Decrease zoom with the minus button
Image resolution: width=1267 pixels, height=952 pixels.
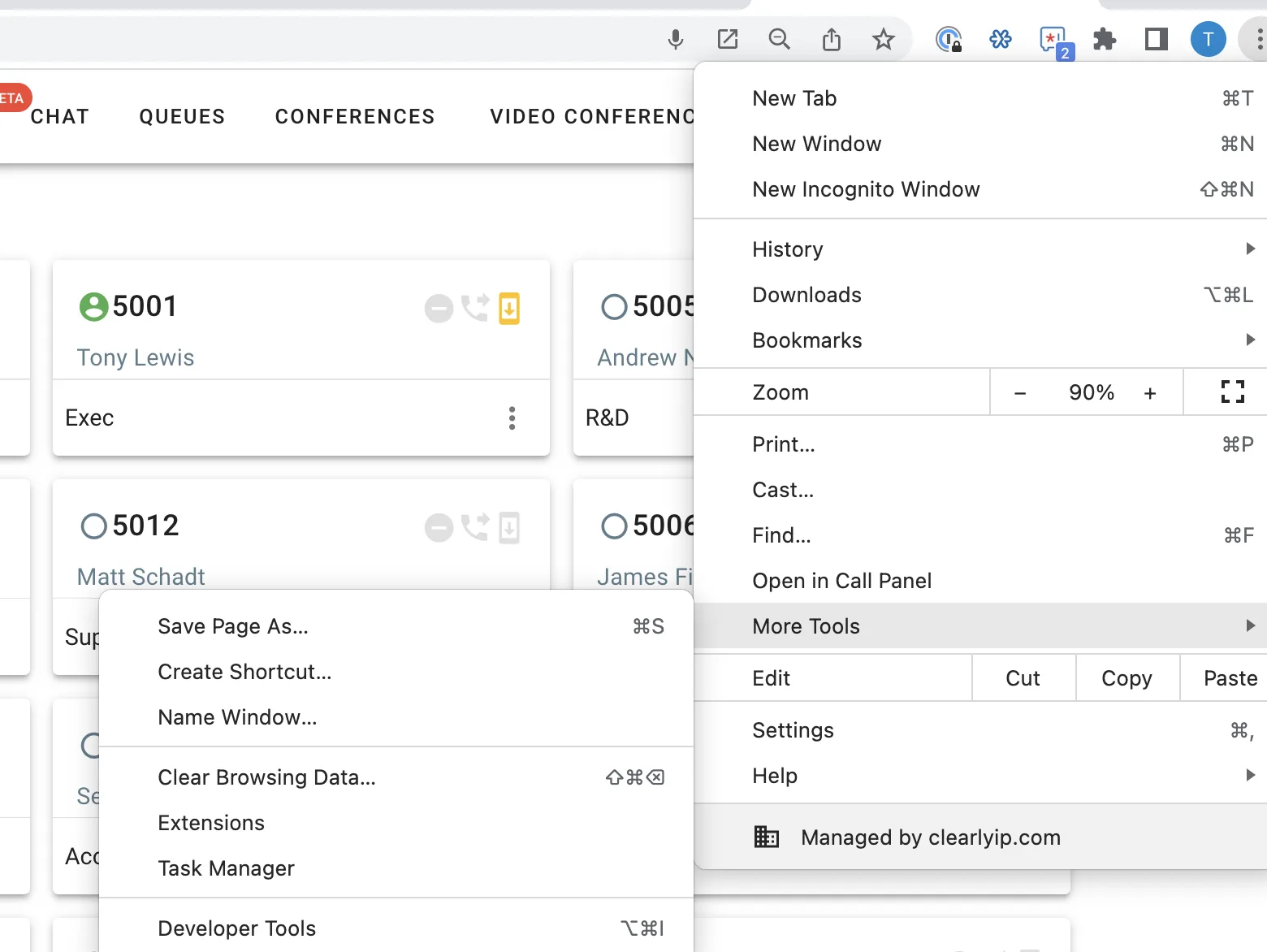pos(1020,393)
